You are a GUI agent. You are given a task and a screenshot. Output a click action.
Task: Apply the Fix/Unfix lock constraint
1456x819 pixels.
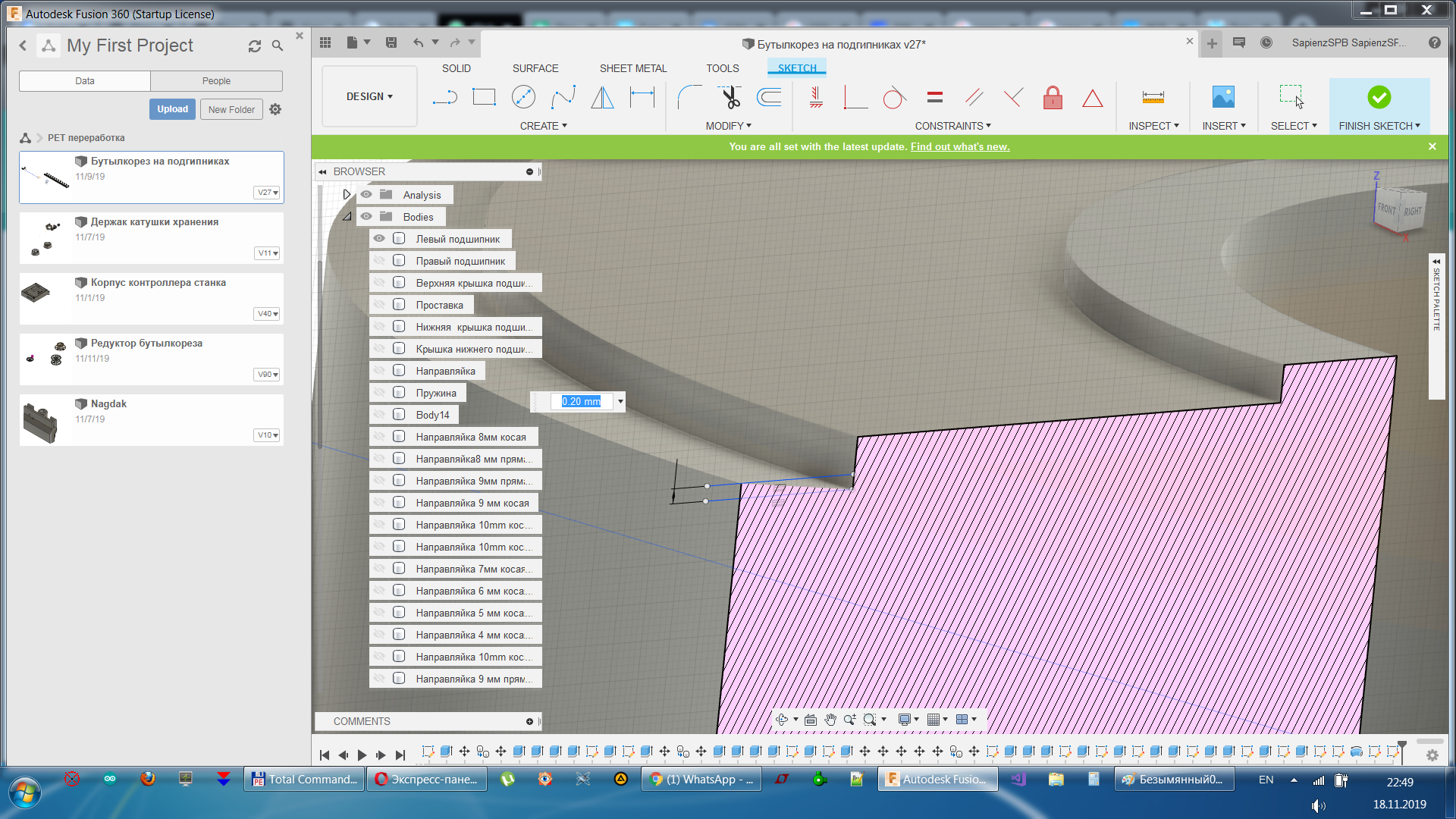(1053, 97)
